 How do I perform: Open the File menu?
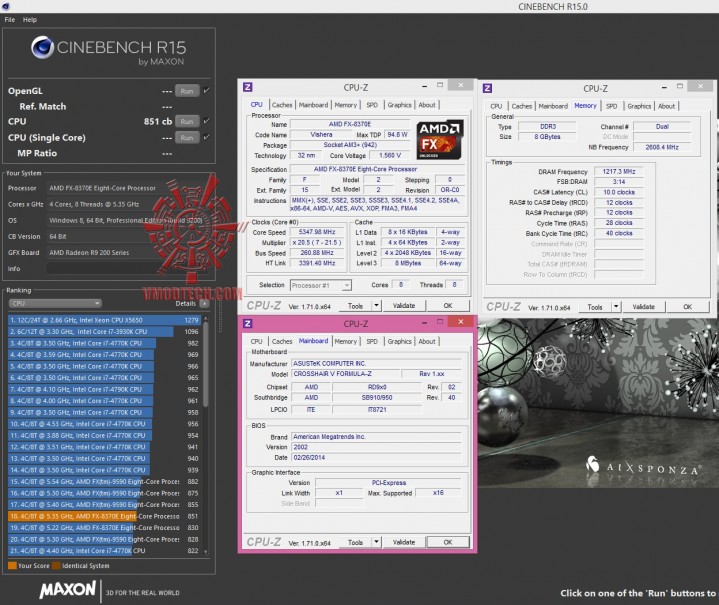(10, 20)
